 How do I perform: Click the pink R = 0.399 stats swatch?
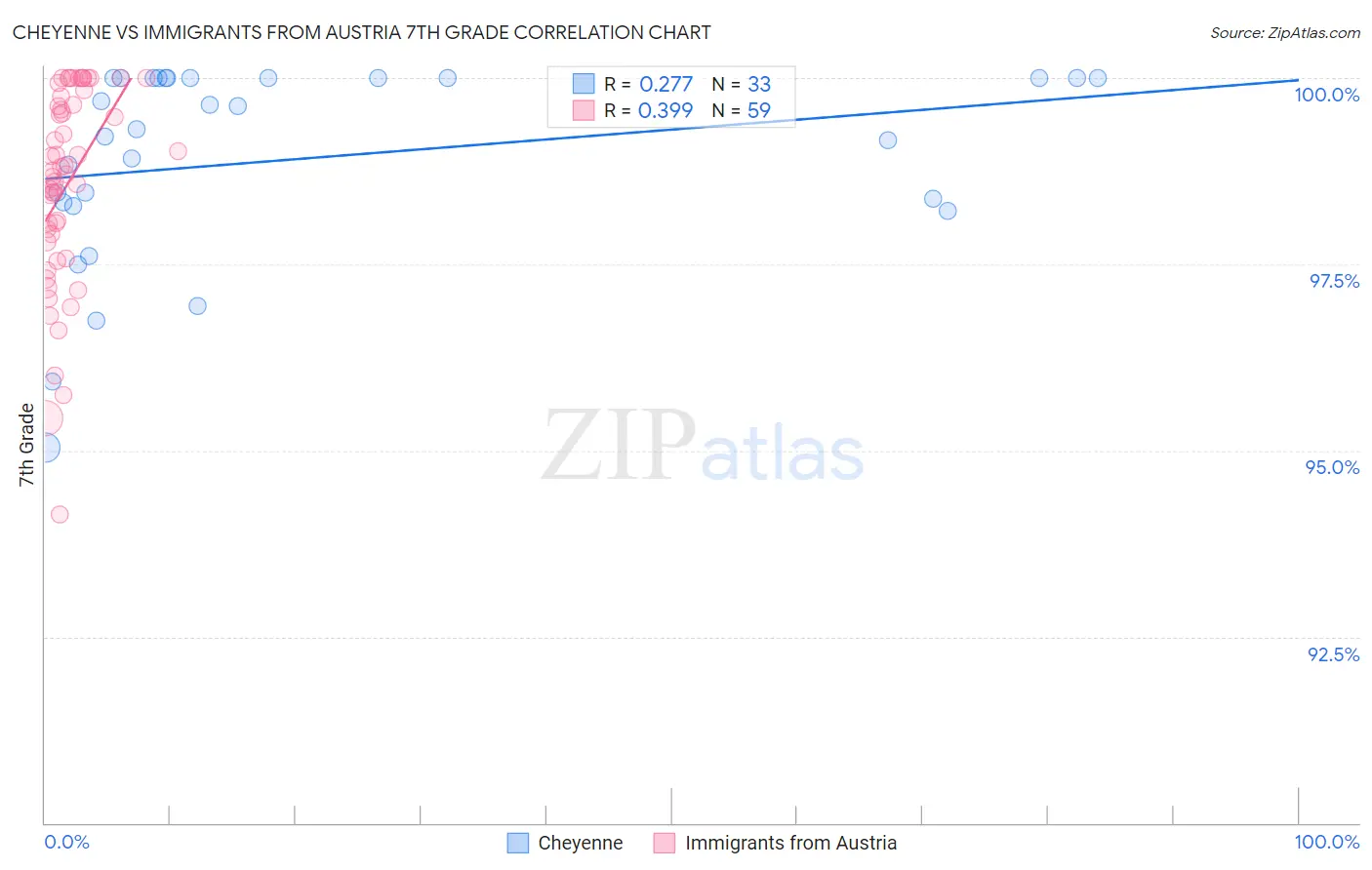coord(584,110)
